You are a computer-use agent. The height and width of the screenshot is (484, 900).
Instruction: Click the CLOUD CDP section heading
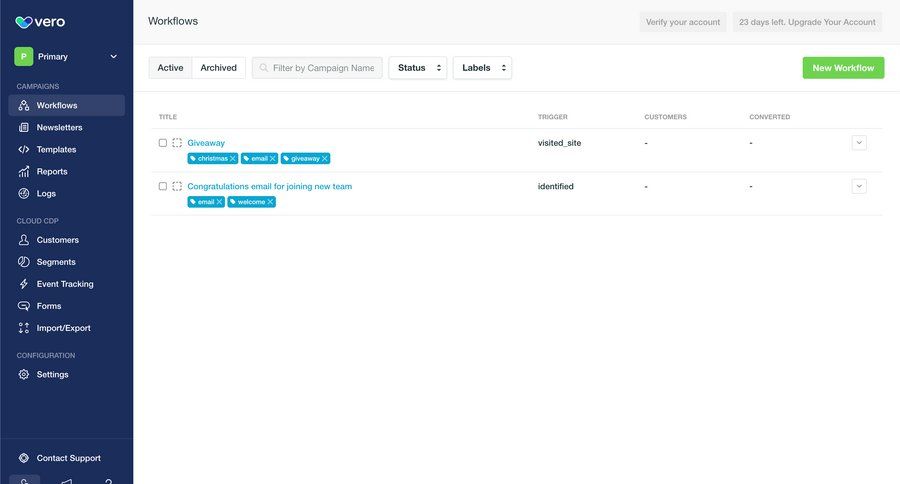click(x=37, y=221)
